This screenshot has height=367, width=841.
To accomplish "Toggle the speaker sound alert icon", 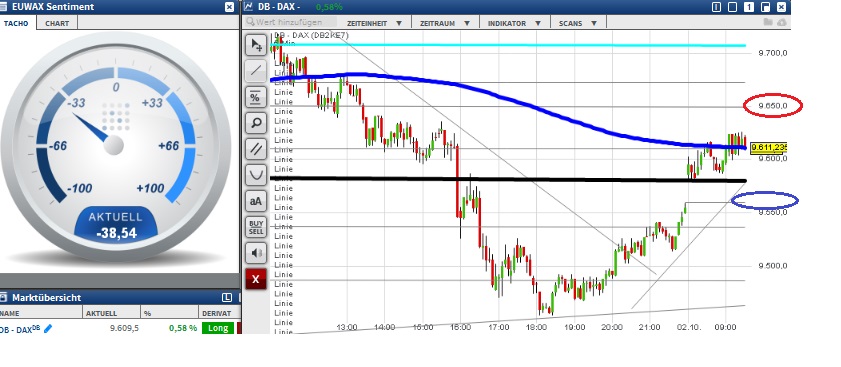I will (x=256, y=253).
